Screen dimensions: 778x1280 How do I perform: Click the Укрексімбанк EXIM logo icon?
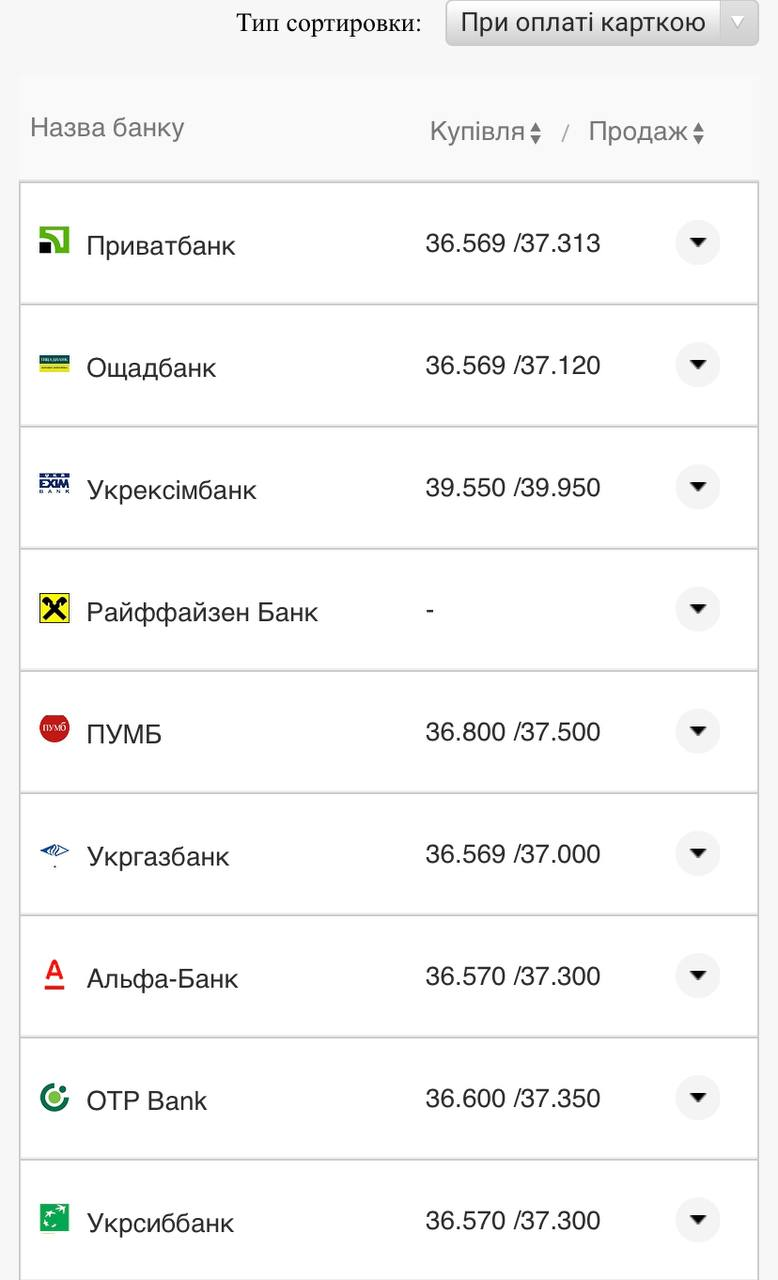(x=54, y=485)
